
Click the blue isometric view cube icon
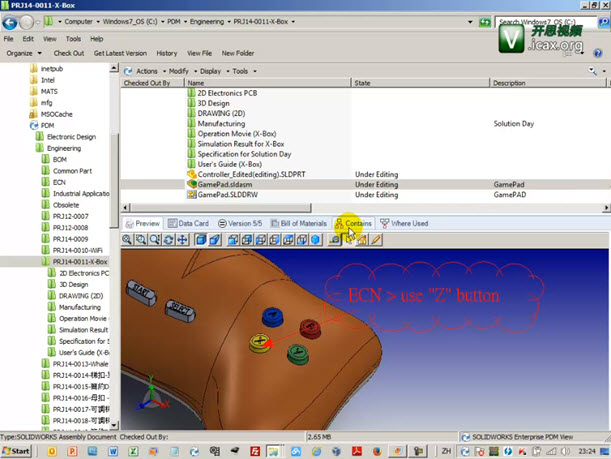(x=316, y=240)
